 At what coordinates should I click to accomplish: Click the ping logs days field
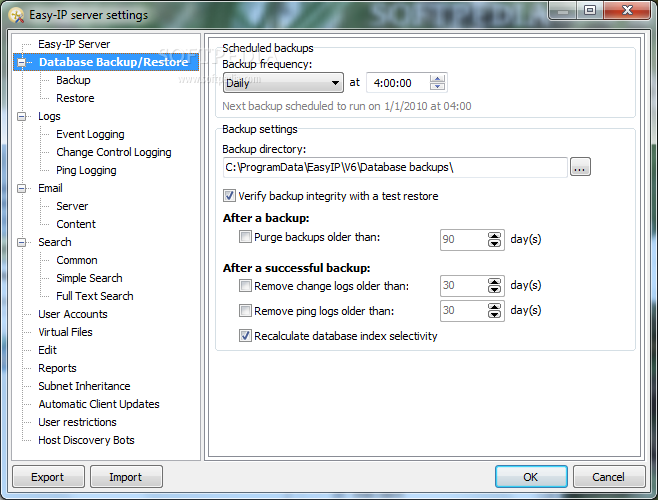tap(464, 311)
